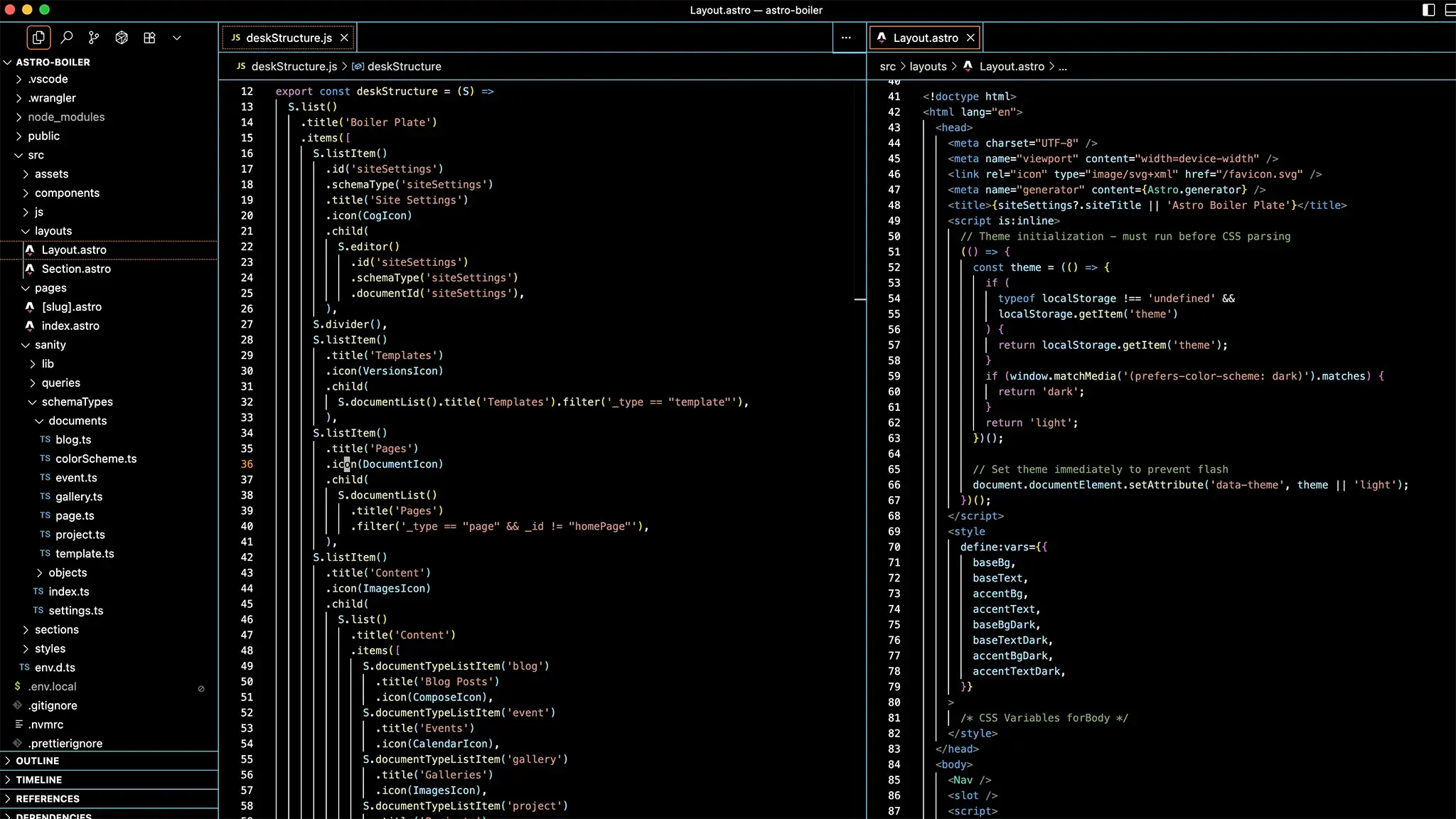Open the Source Control view
Image resolution: width=1456 pixels, height=819 pixels.
(94, 37)
